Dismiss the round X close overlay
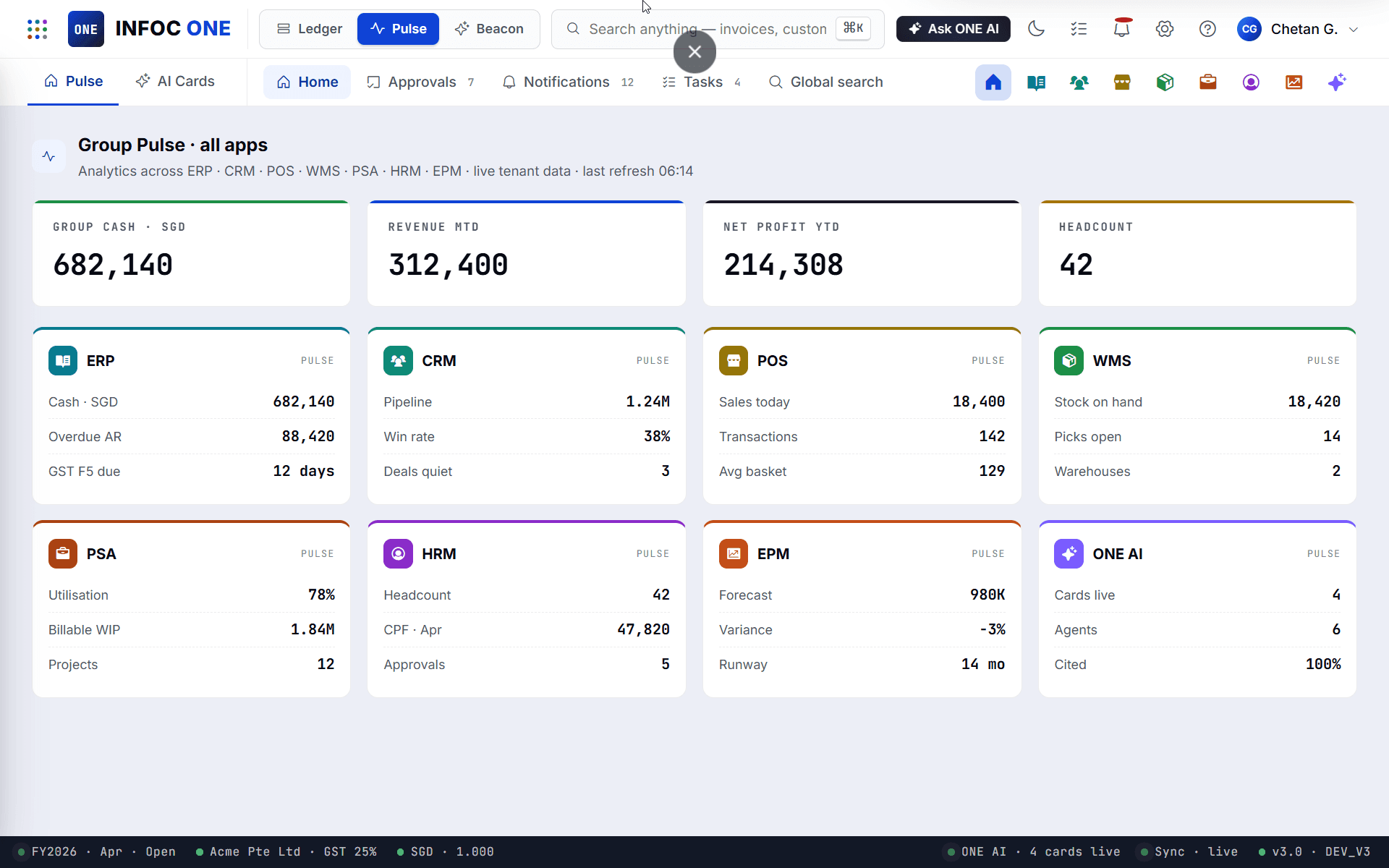Image resolution: width=1389 pixels, height=868 pixels. pos(694,52)
